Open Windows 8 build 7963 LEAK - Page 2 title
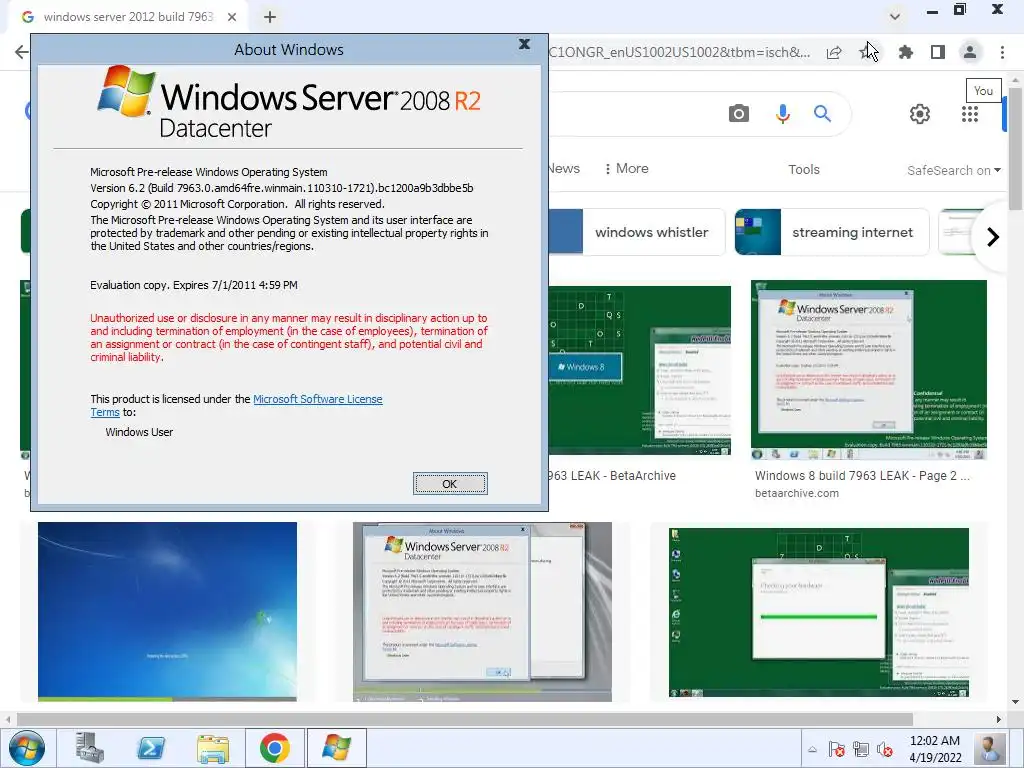 [862, 476]
